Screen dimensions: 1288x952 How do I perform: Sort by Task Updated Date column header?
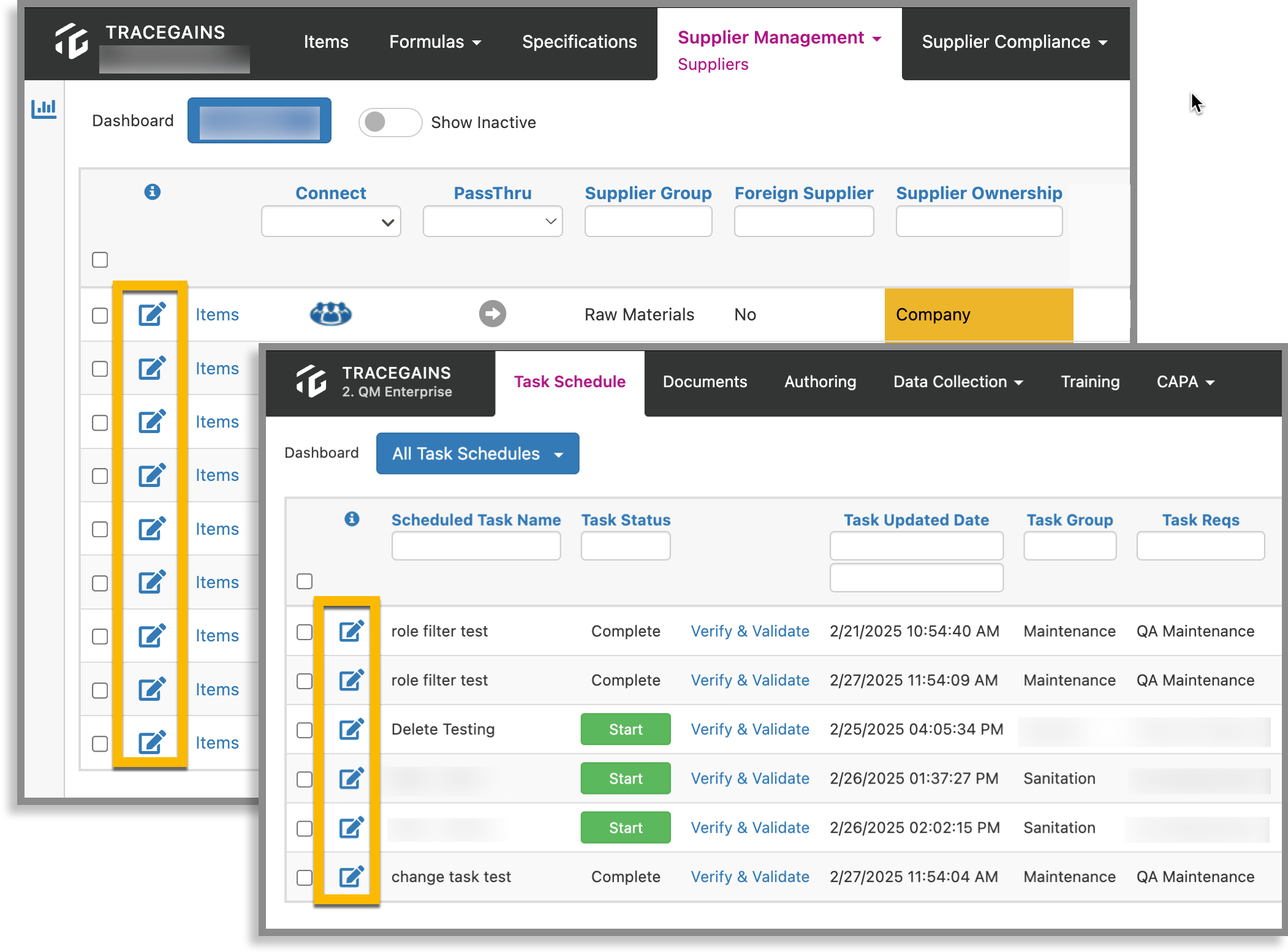tap(916, 519)
